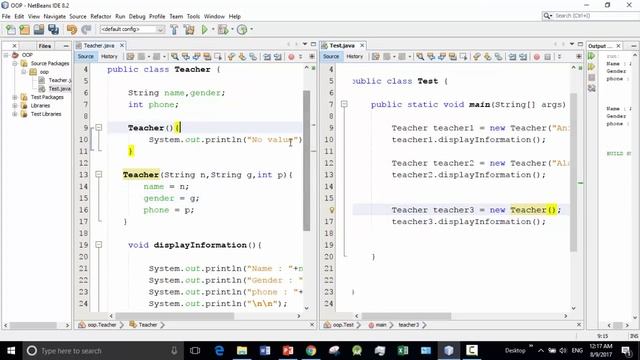This screenshot has height=360, width=640.
Task: Open Chrome from the taskbar
Action: pos(311,351)
